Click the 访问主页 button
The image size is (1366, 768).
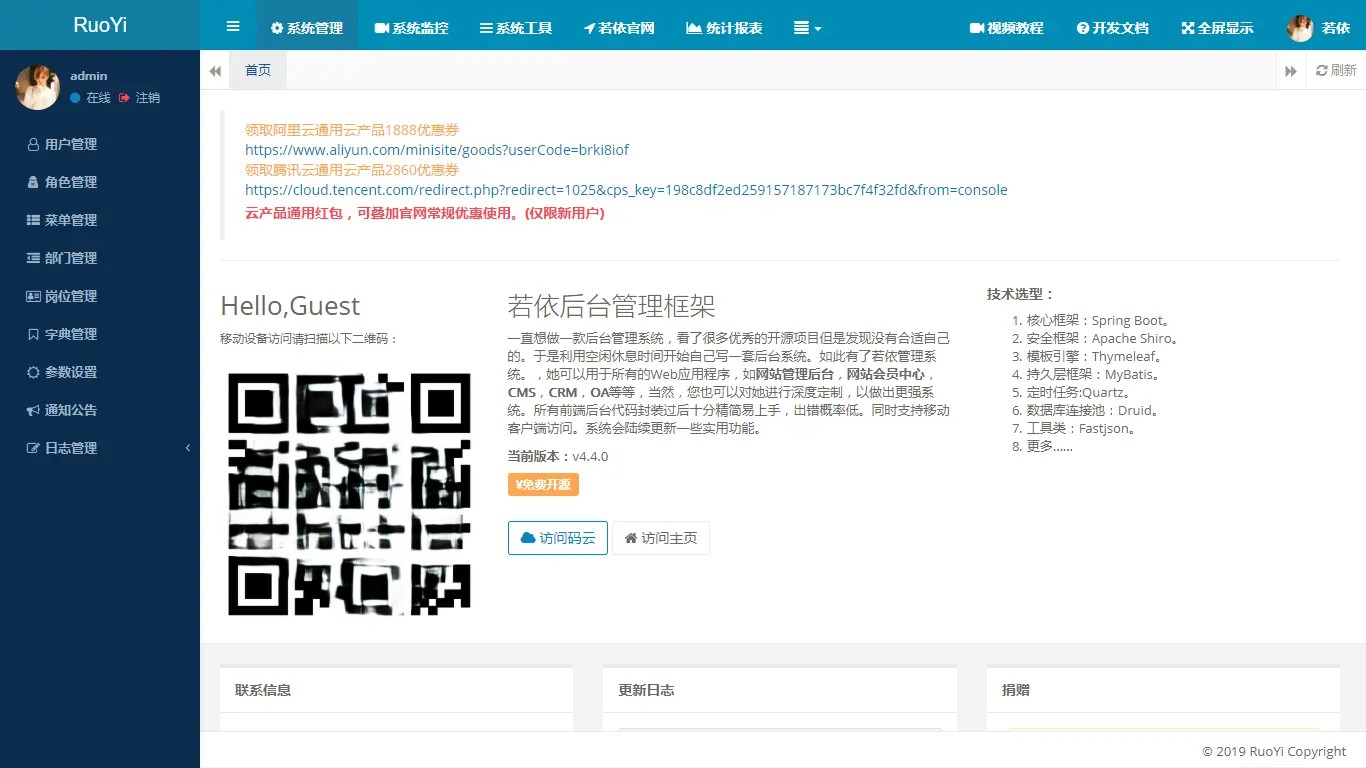click(x=661, y=538)
